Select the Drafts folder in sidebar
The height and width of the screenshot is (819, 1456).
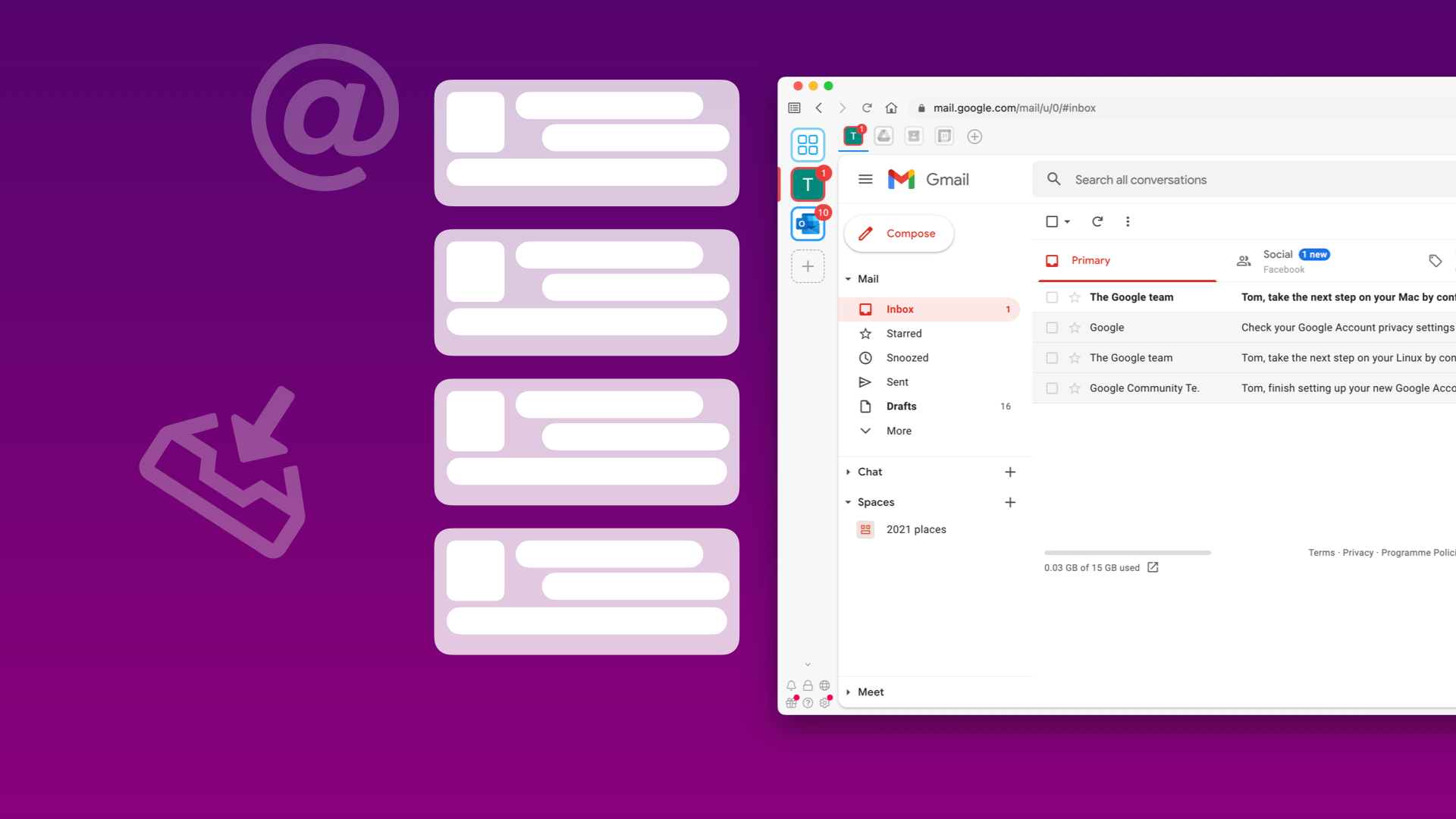901,406
